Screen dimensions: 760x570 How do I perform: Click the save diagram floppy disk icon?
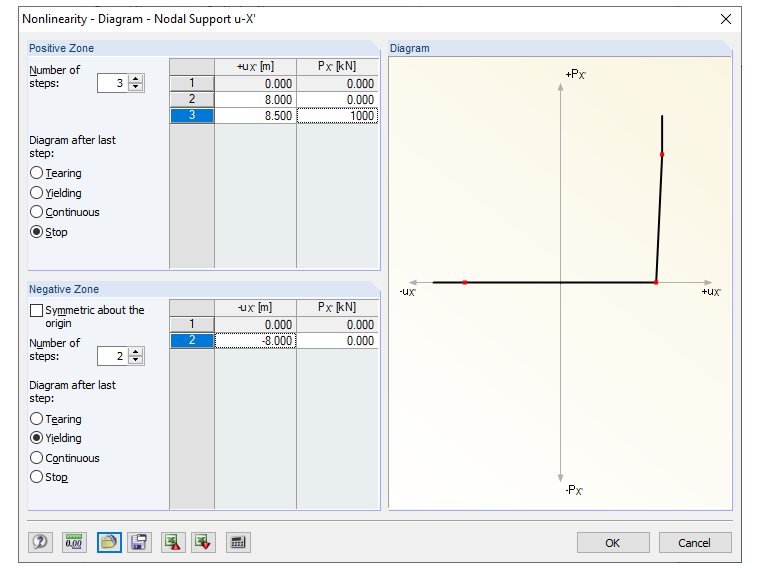139,542
